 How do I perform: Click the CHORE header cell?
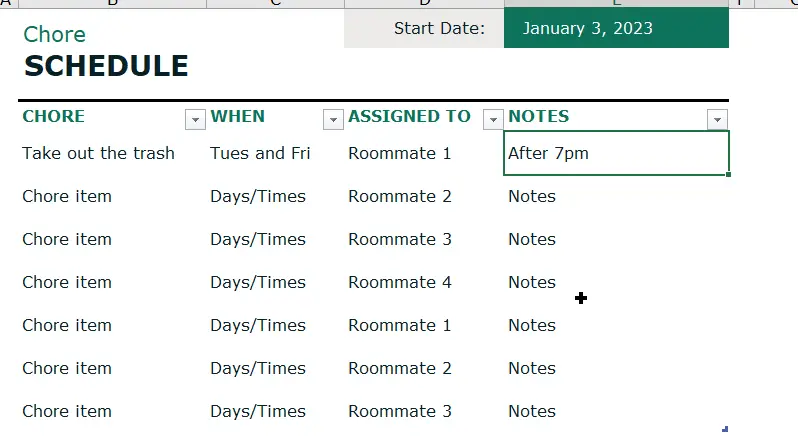click(x=53, y=116)
